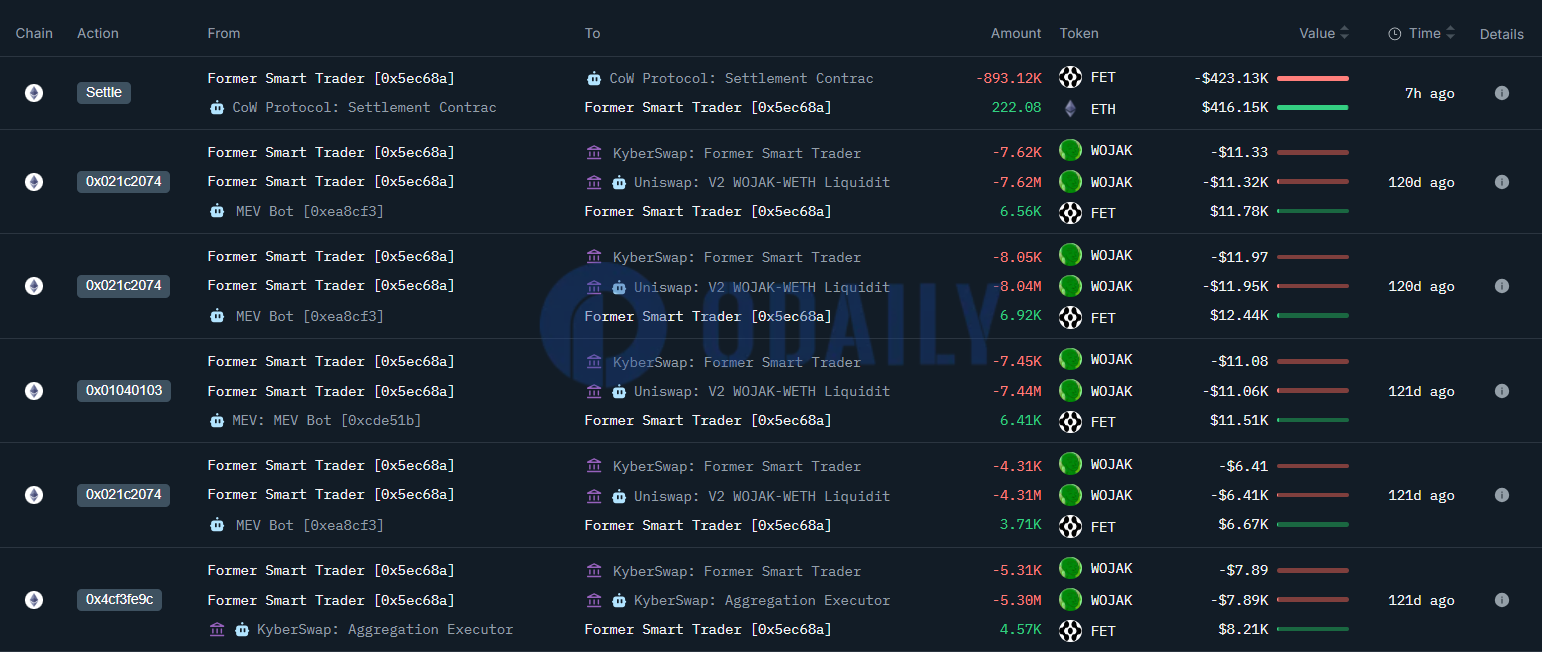Open the 0x021c2074 badge in the -4.31K row
This screenshot has width=1542, height=652.
pyautogui.click(x=124, y=495)
